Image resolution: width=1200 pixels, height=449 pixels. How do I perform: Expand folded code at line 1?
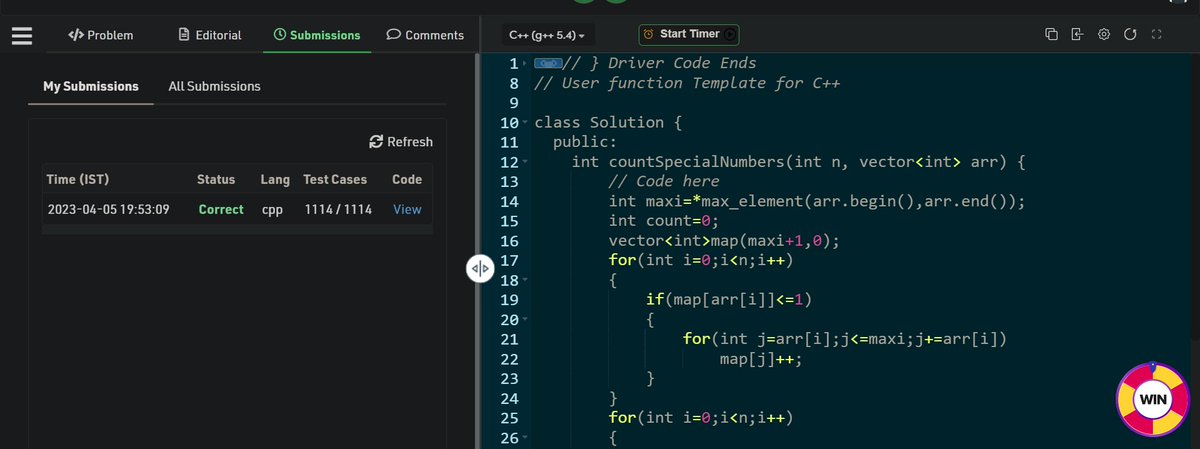525,64
